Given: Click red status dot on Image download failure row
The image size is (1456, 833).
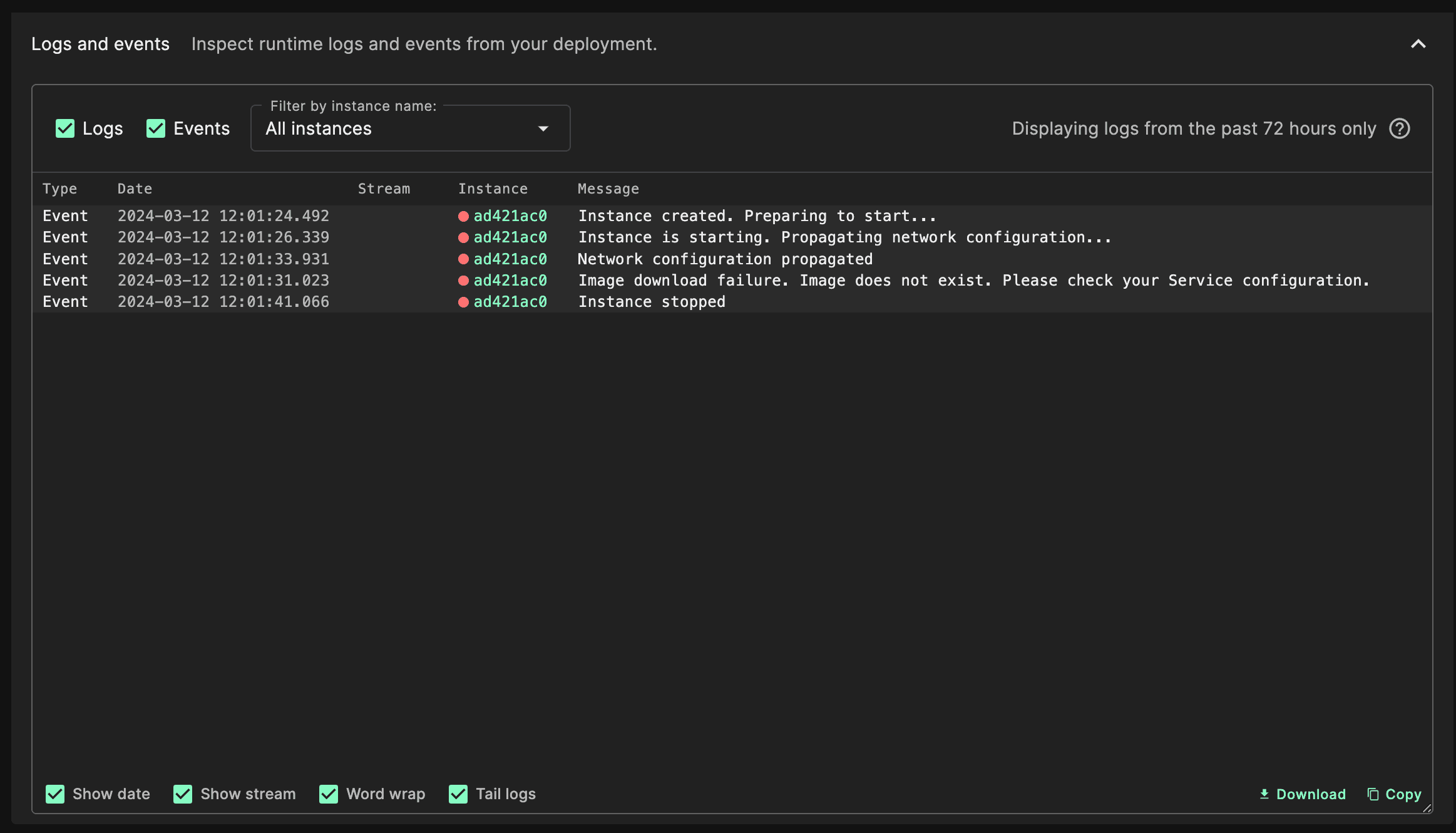Looking at the screenshot, I should pos(463,281).
